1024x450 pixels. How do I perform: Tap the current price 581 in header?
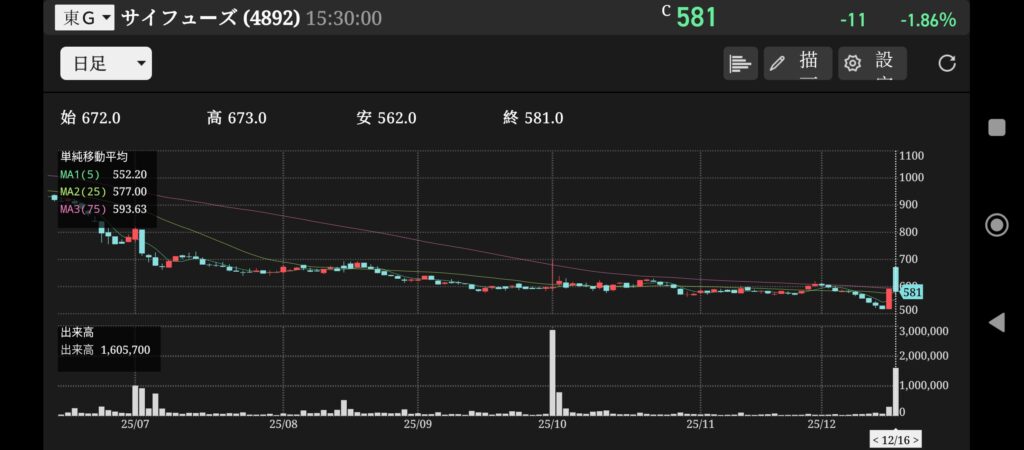point(695,18)
